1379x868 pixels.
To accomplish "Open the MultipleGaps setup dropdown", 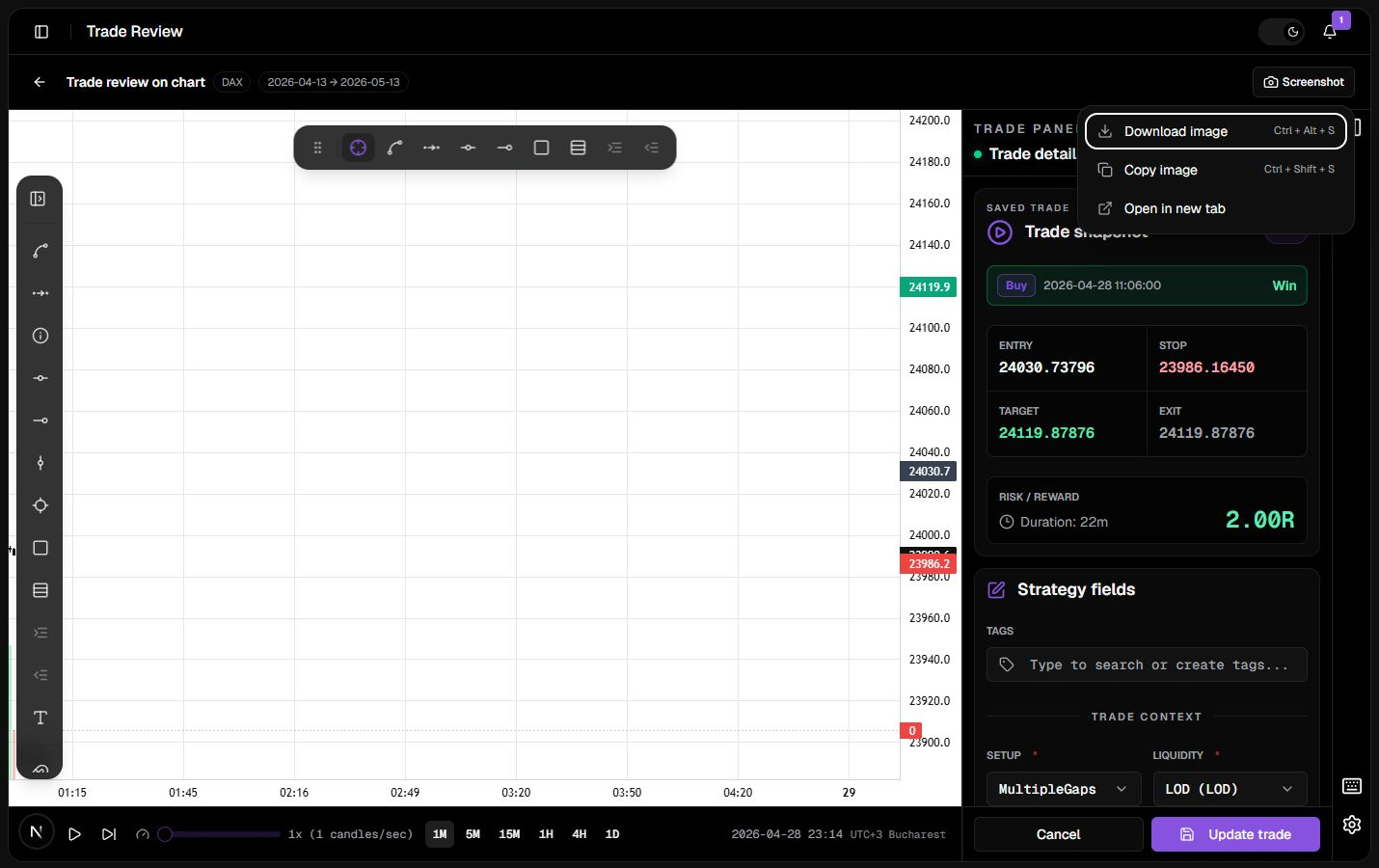I will pos(1064,789).
